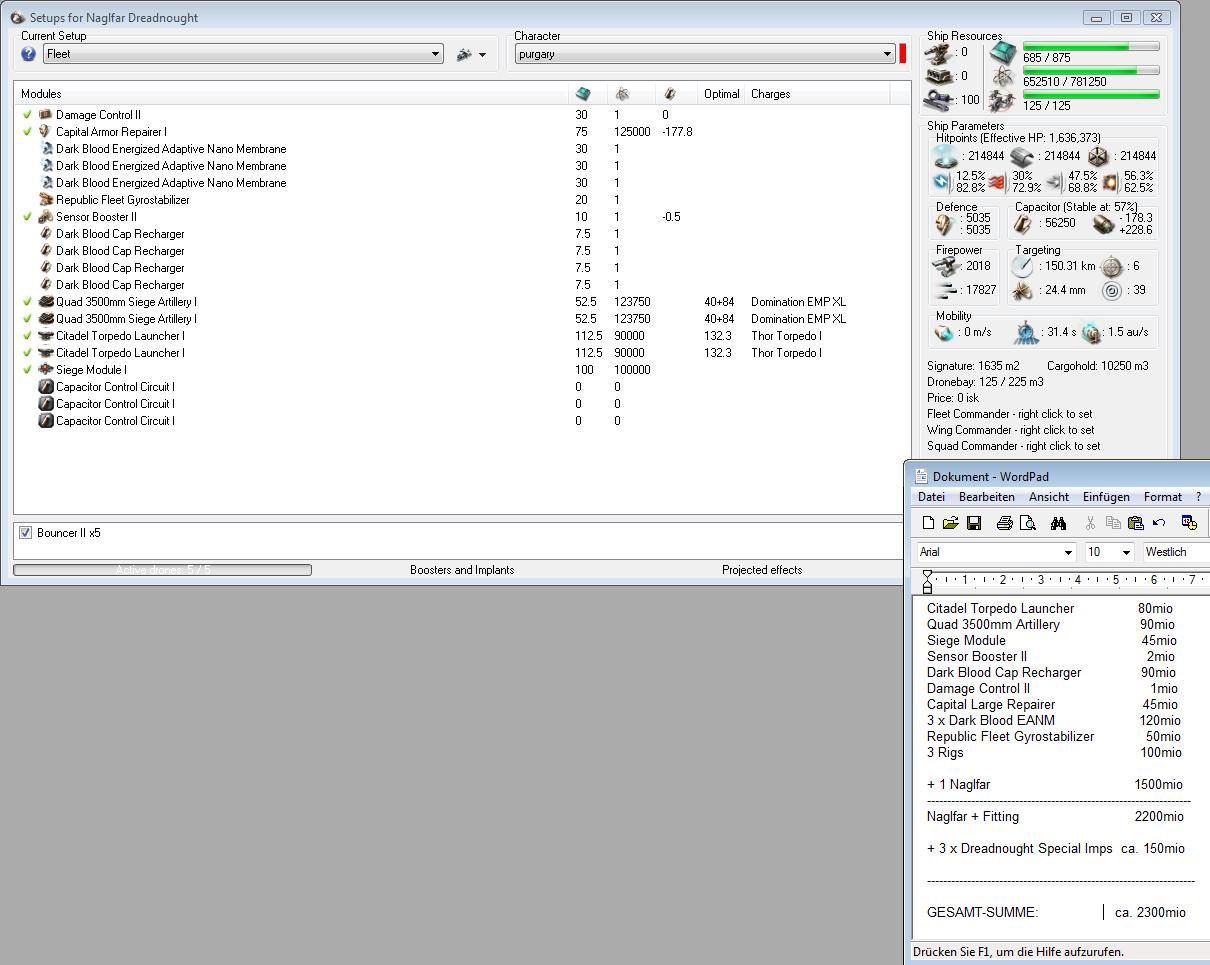Click the WordPad Save icon
The image size is (1210, 965).
tap(974, 523)
